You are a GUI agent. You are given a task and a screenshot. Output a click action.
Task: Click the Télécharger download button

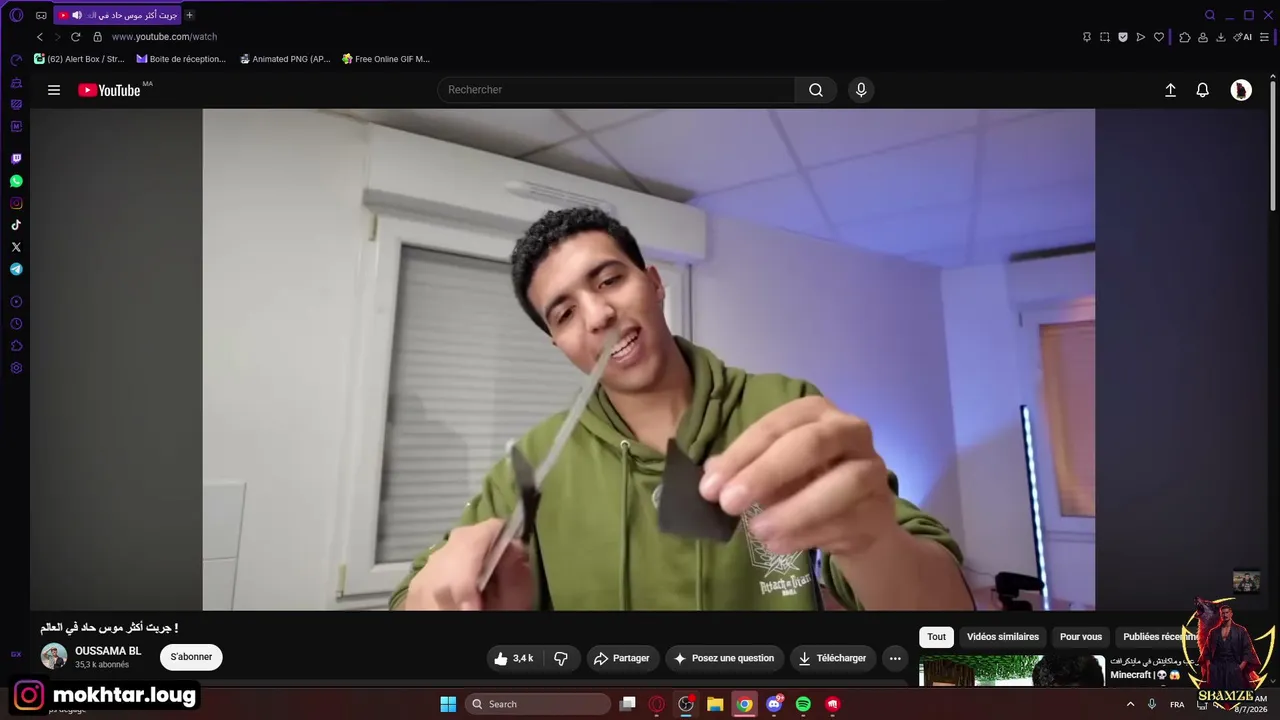tap(832, 658)
